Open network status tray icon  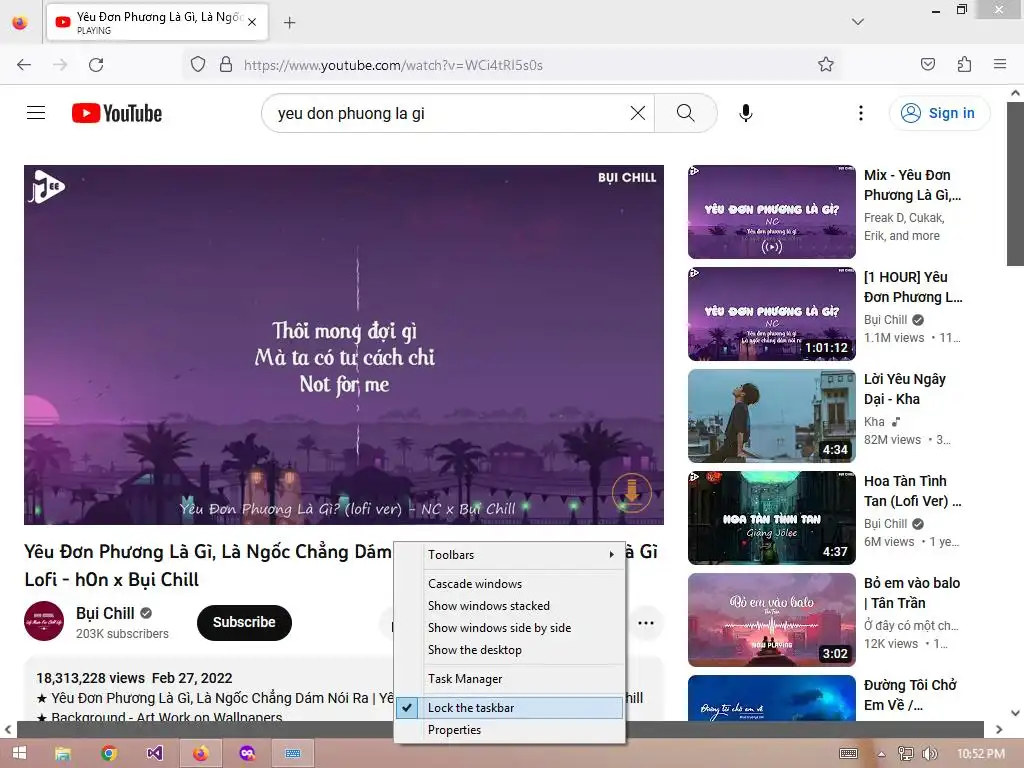[905, 754]
